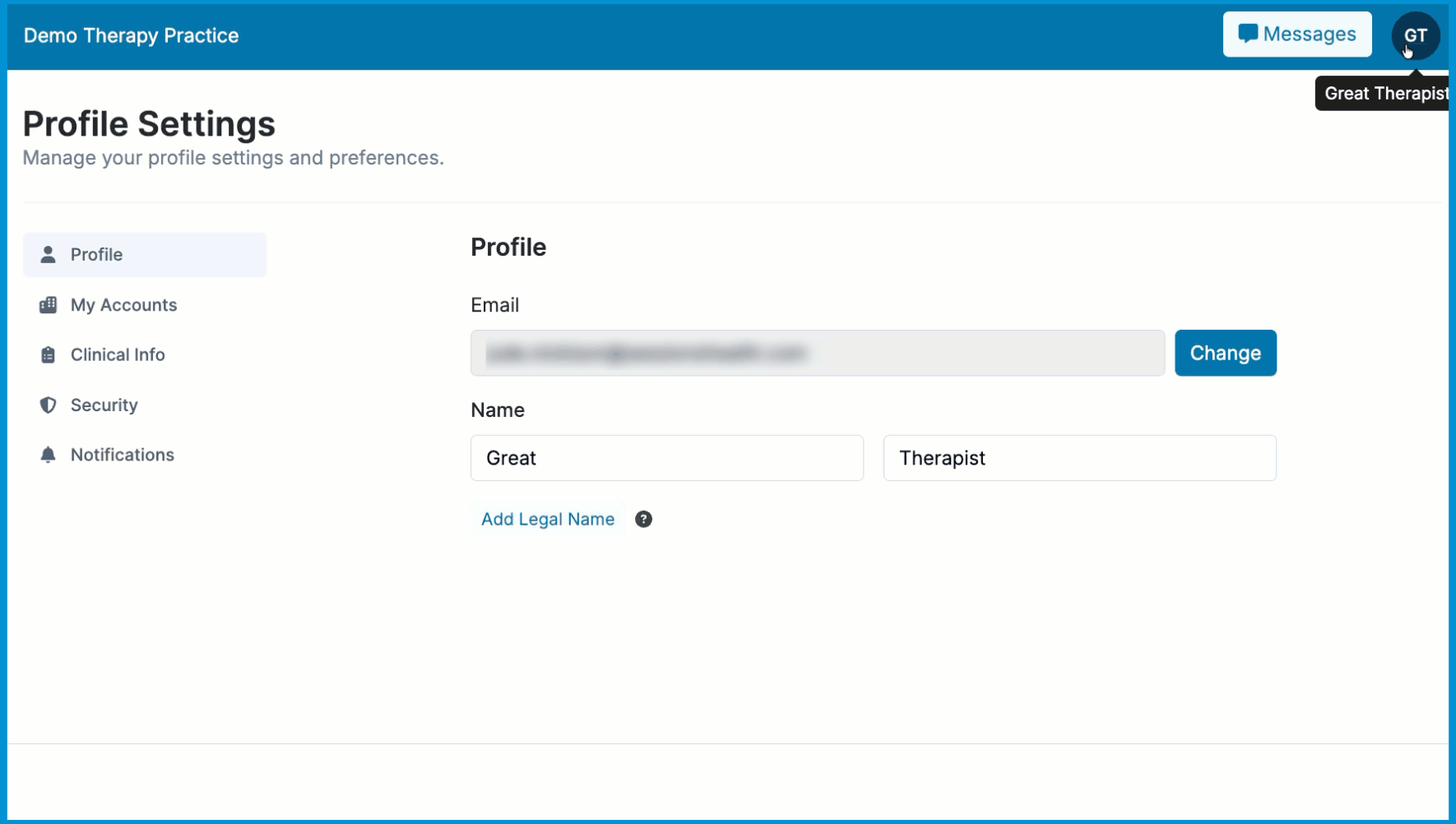The width and height of the screenshot is (1456, 824).
Task: Click the Add Legal Name link
Action: [x=547, y=519]
